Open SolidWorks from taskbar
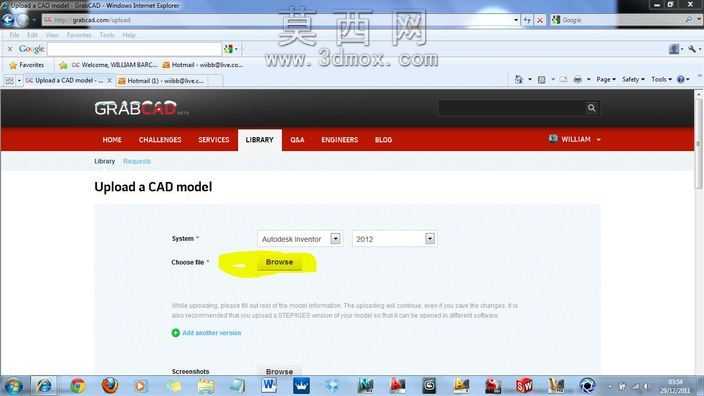The height and width of the screenshot is (396, 704). coord(524,386)
